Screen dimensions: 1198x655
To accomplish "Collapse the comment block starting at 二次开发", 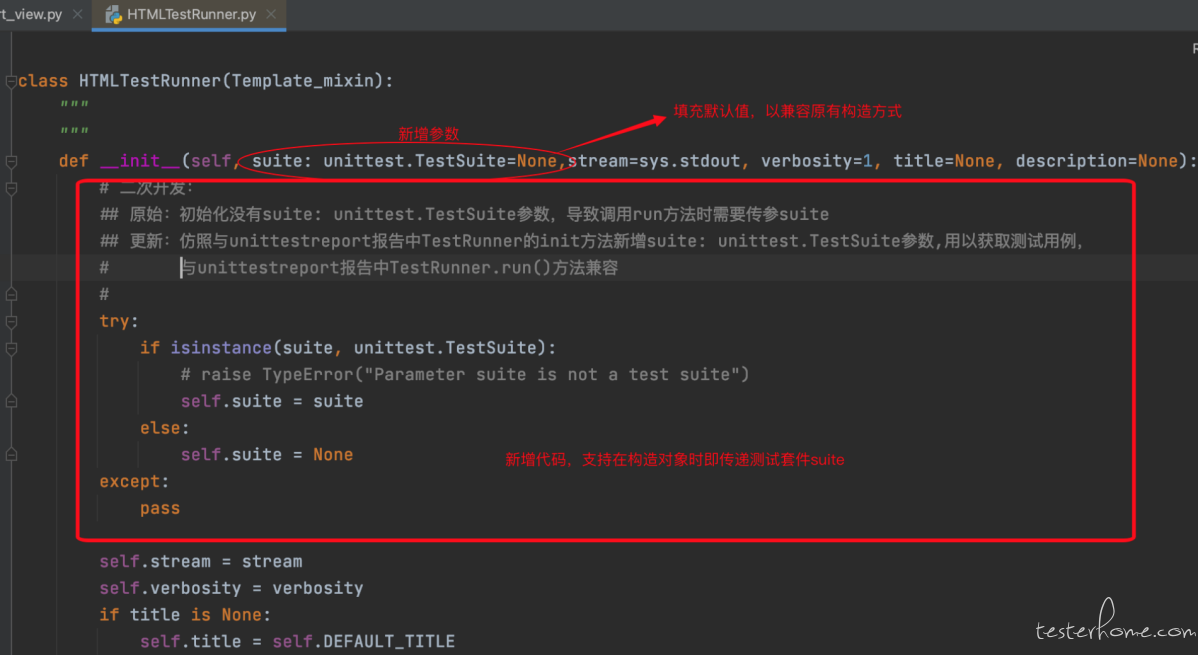I will 11,188.
